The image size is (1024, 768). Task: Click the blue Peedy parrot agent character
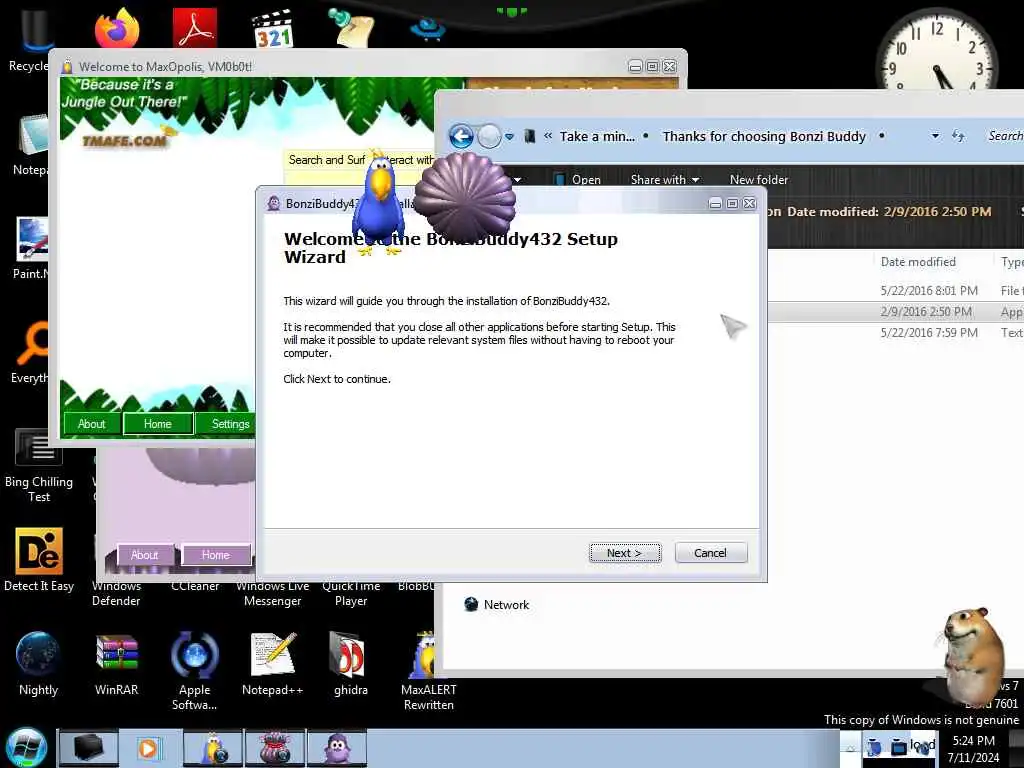379,202
